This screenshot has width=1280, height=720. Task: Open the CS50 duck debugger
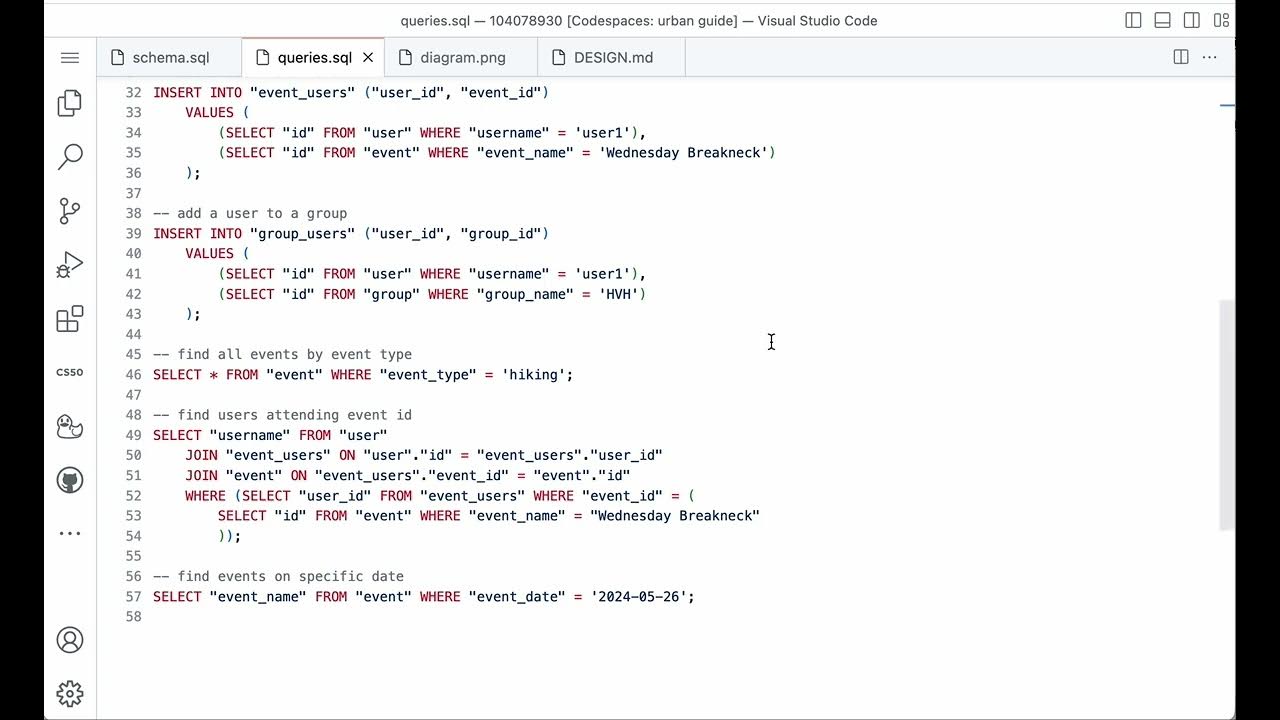point(70,427)
